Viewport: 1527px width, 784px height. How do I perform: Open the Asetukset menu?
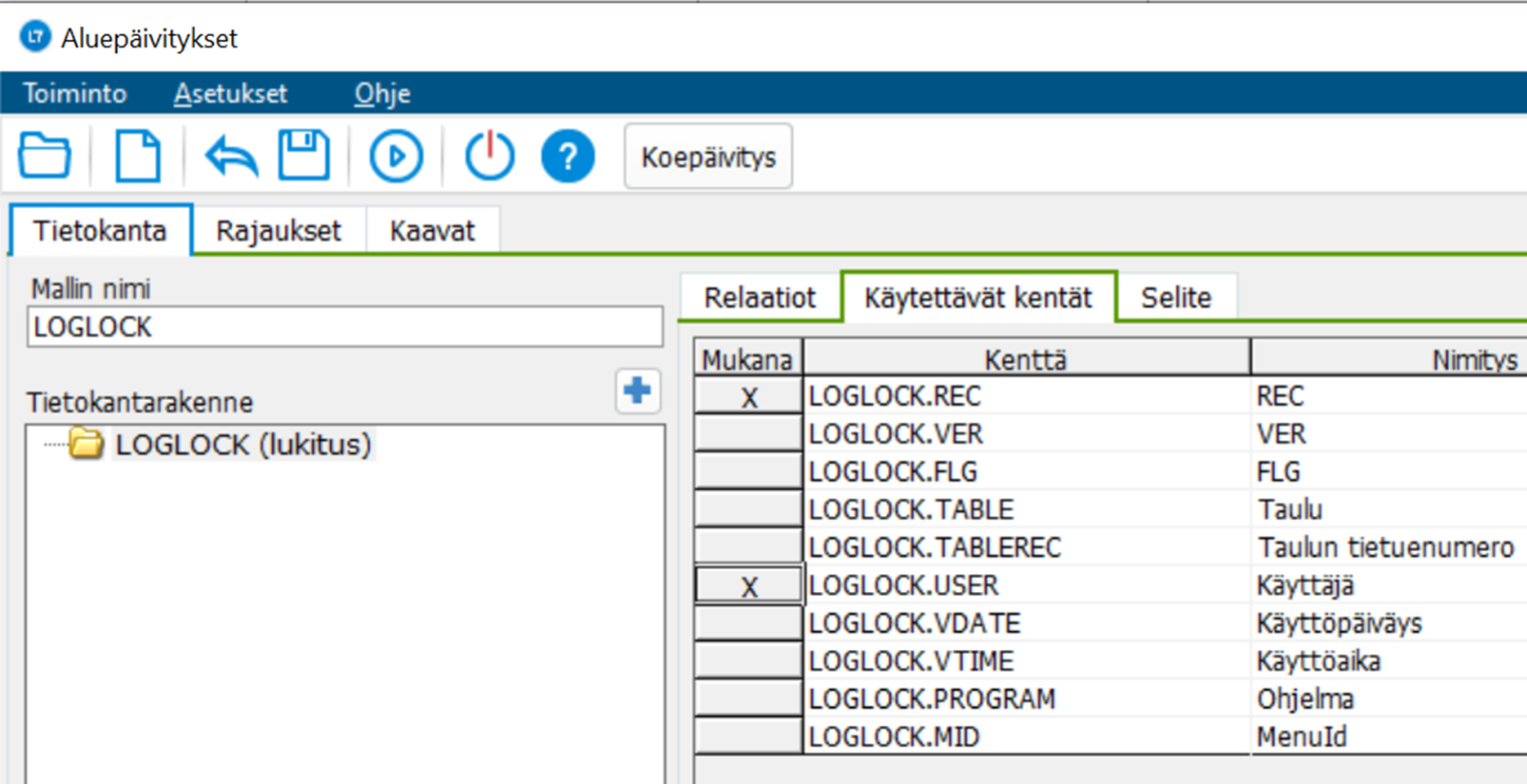coord(231,93)
